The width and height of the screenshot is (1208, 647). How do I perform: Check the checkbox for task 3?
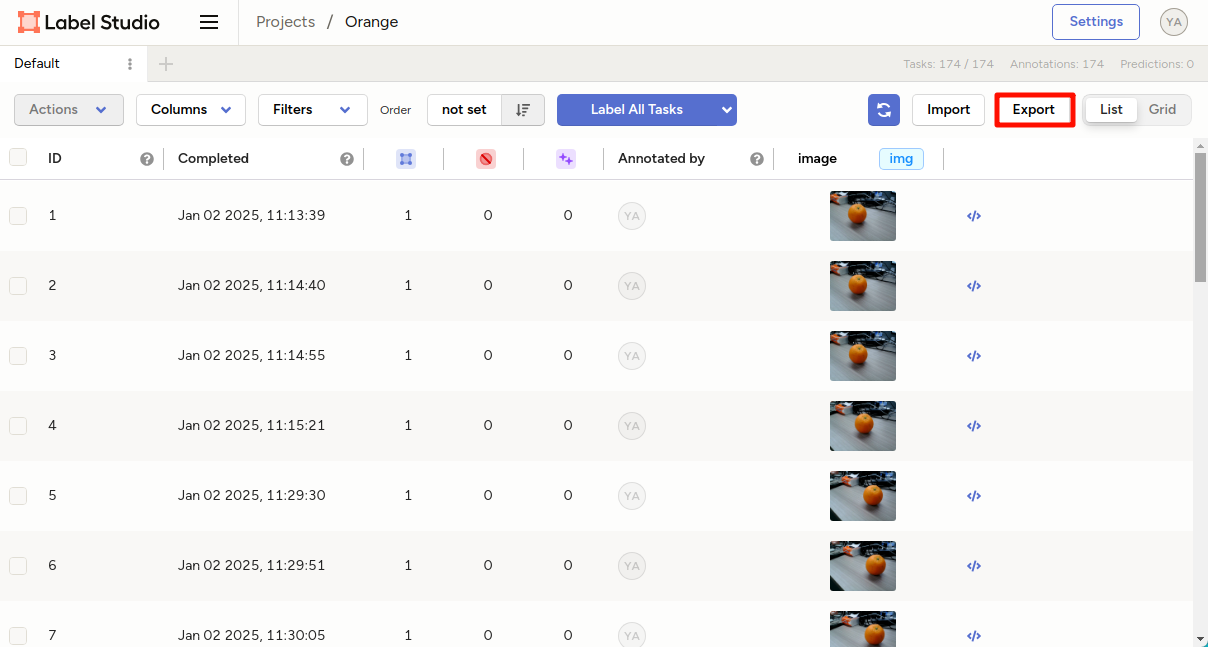(18, 356)
